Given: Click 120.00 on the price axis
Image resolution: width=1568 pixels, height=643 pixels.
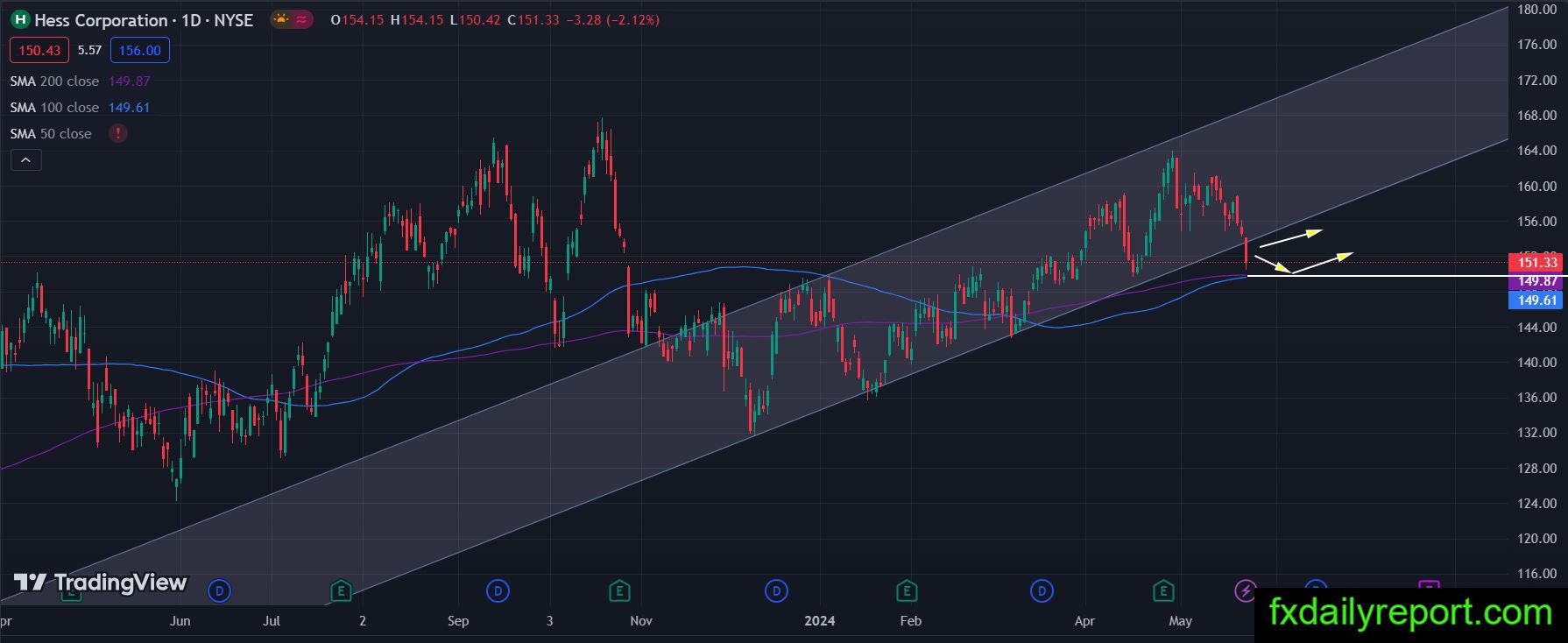Looking at the screenshot, I should (x=1536, y=538).
